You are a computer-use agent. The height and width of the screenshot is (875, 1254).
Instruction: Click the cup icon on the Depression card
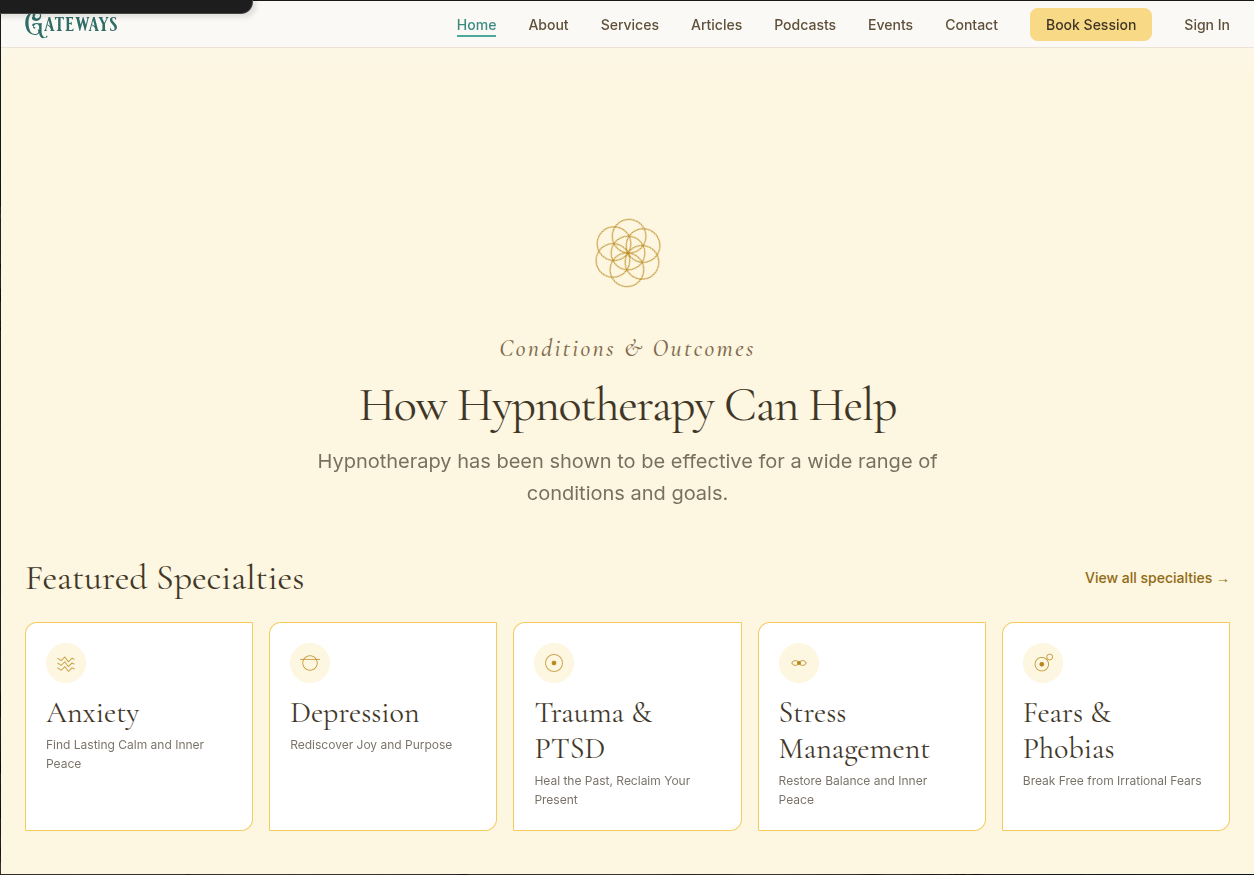310,663
